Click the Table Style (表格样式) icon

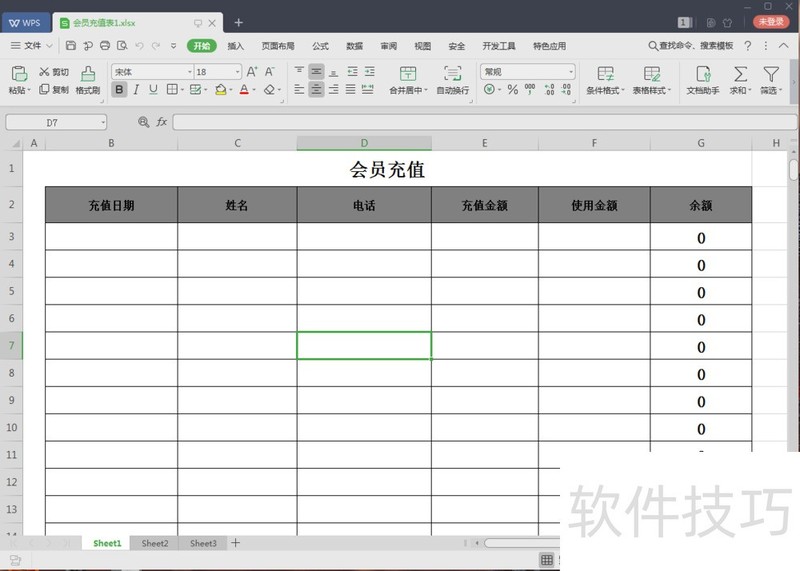pyautogui.click(x=653, y=74)
